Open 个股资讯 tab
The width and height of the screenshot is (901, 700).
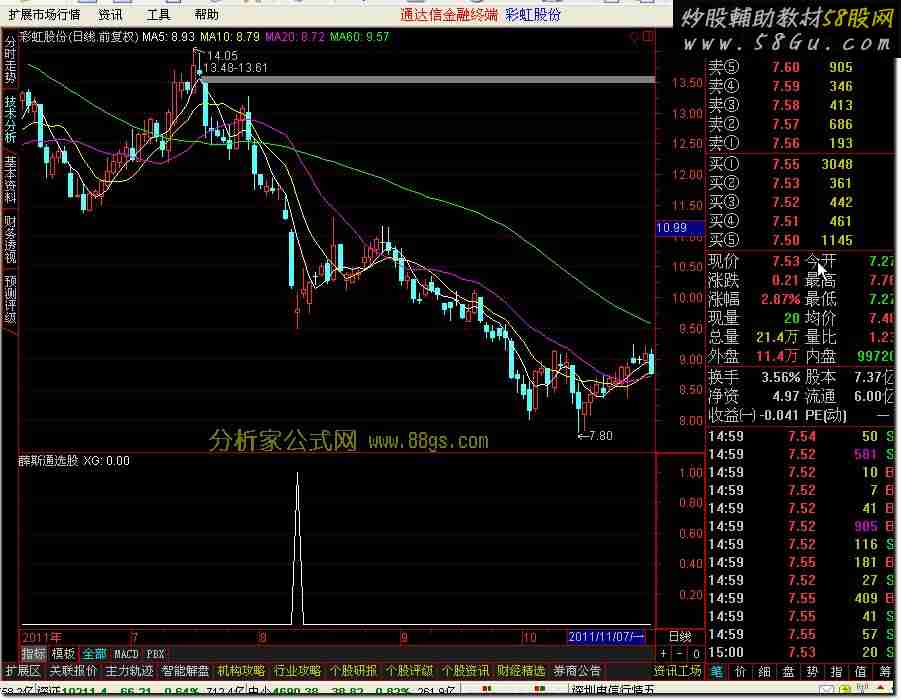click(465, 671)
